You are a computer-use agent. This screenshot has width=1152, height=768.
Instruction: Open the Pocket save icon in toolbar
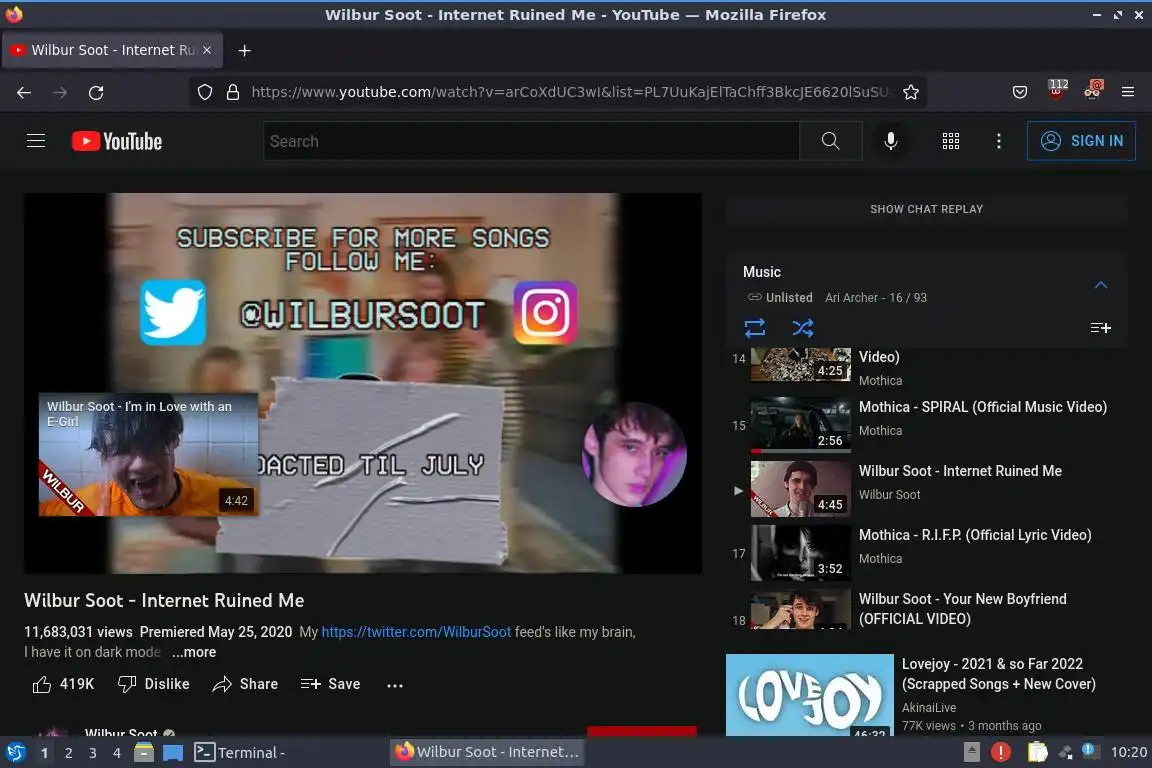[x=1020, y=93]
